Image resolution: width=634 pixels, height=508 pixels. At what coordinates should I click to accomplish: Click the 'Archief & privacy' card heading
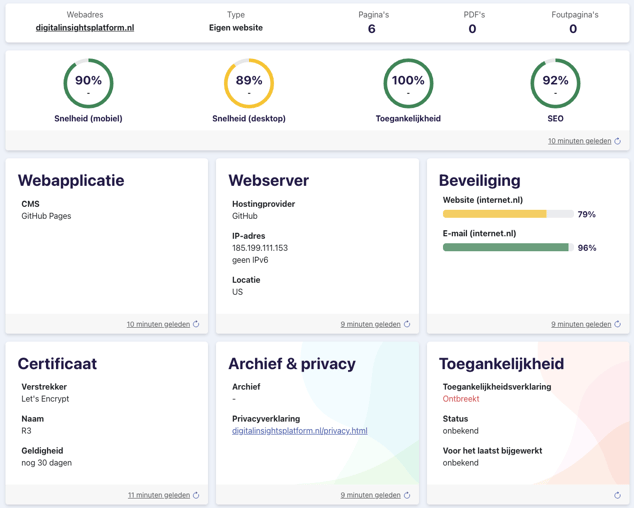(292, 364)
